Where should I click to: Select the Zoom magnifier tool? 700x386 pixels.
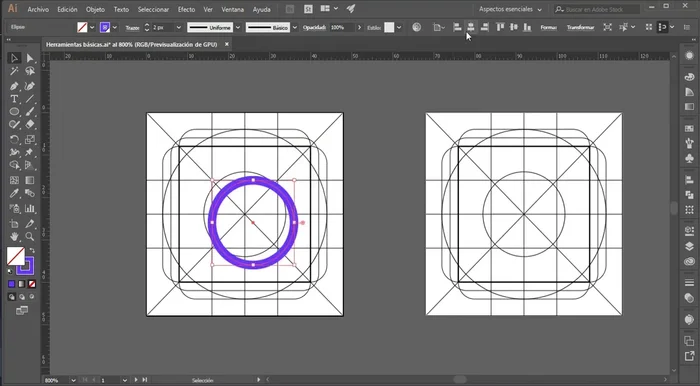pyautogui.click(x=30, y=236)
